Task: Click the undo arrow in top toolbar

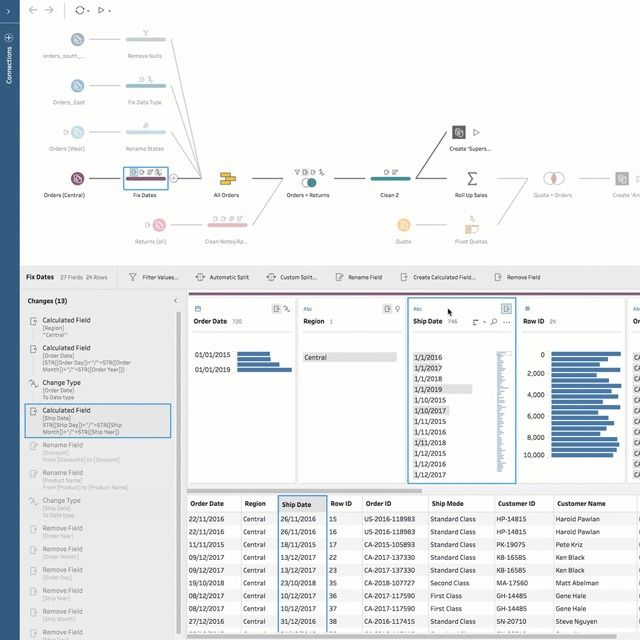Action: [32, 10]
